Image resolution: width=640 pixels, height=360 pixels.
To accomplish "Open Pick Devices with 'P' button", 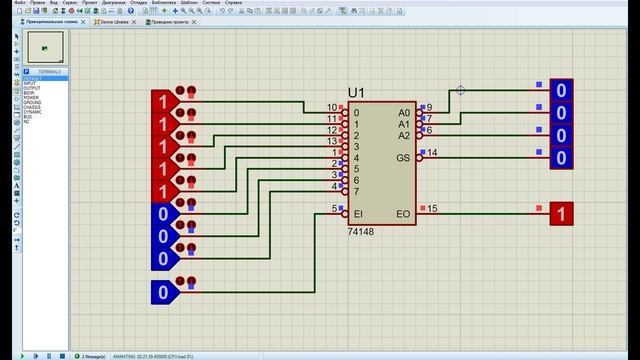I will pyautogui.click(x=27, y=72).
